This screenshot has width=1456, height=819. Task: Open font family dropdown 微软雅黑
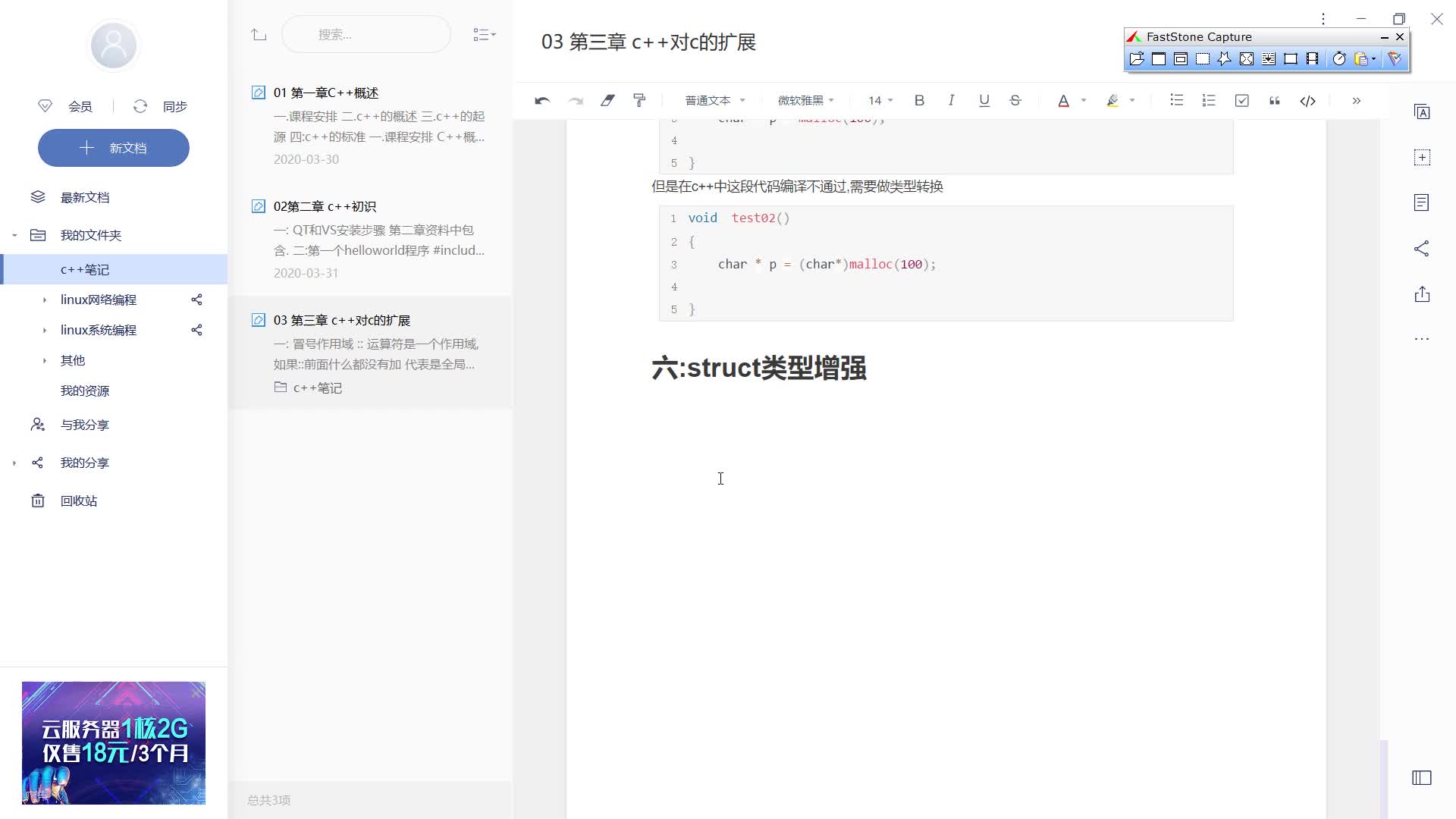(806, 100)
